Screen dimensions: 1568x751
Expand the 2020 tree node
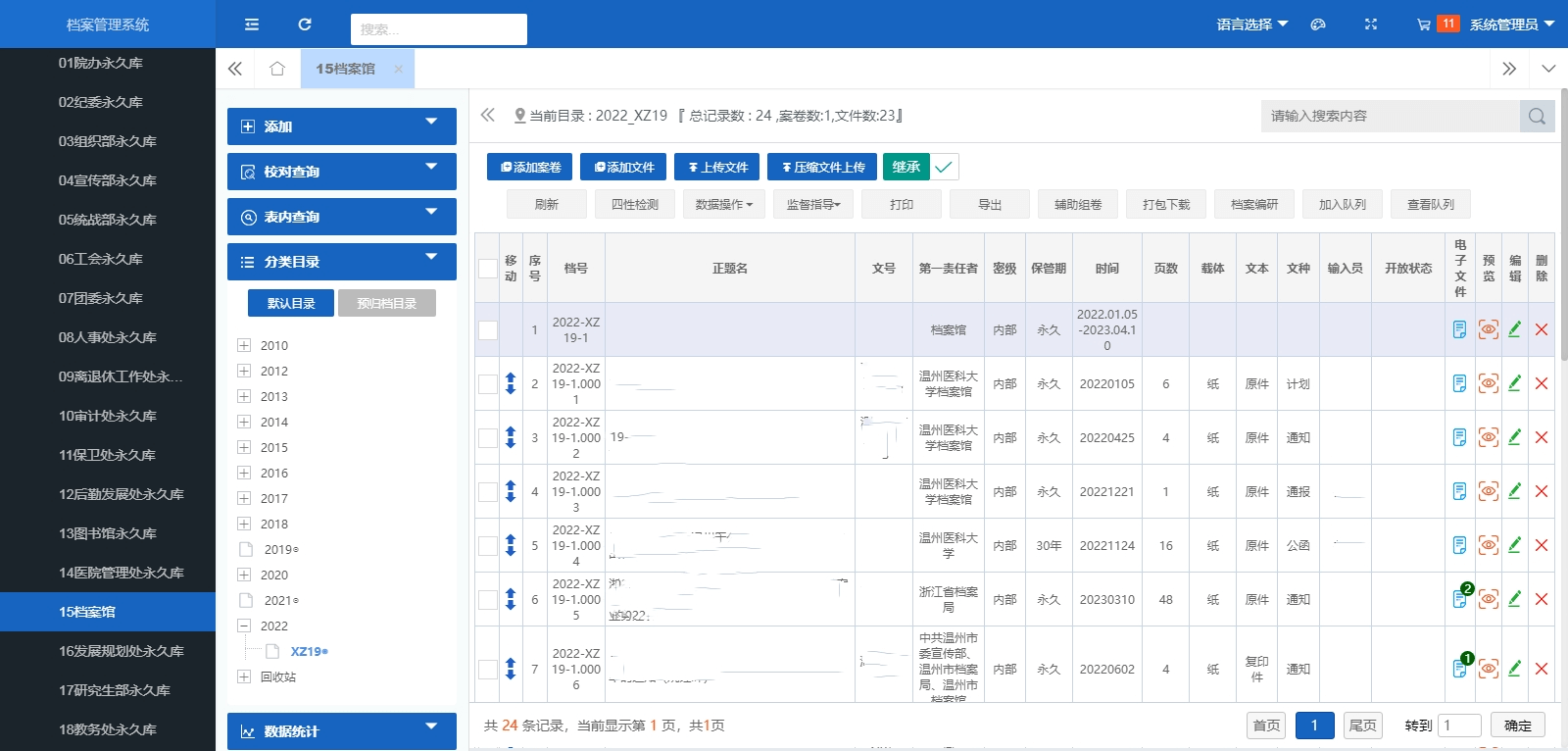pyautogui.click(x=244, y=575)
